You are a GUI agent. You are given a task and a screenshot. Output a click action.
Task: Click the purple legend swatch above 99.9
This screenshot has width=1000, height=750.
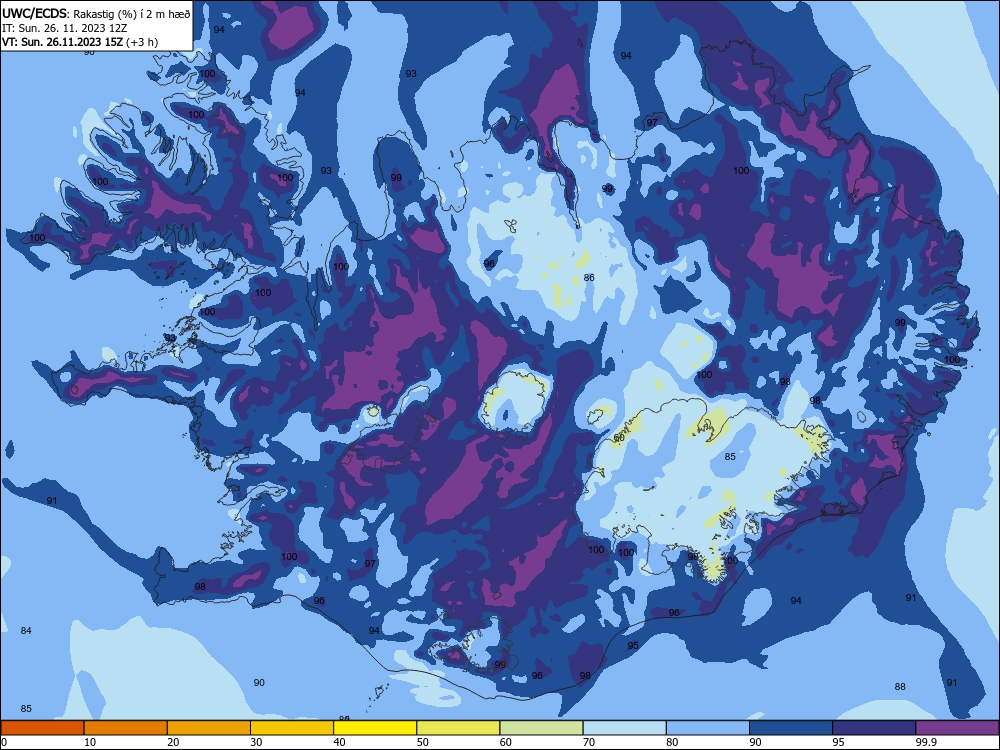pyautogui.click(x=957, y=728)
